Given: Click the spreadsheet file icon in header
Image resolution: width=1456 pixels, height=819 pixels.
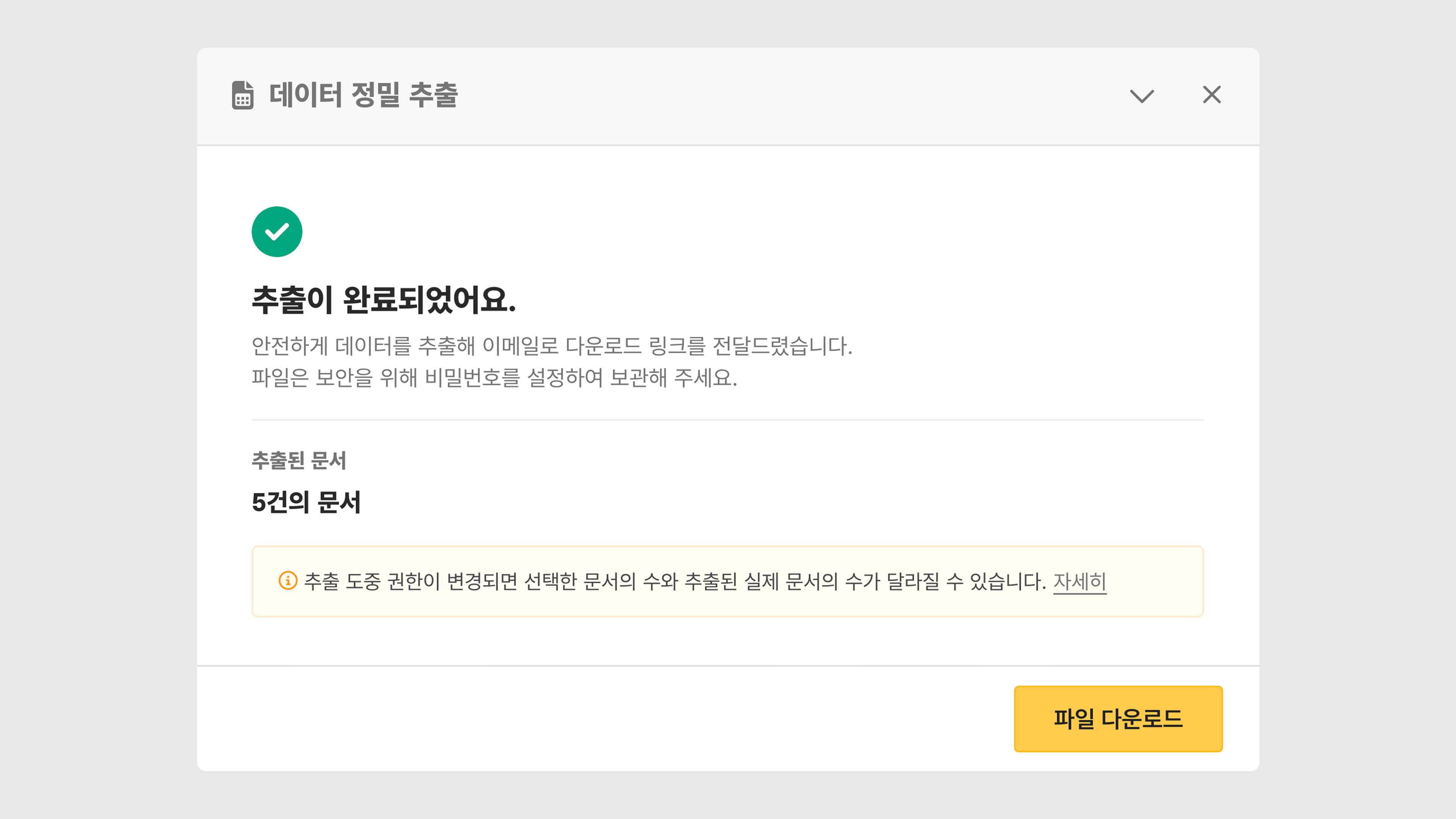Looking at the screenshot, I should pos(243,95).
